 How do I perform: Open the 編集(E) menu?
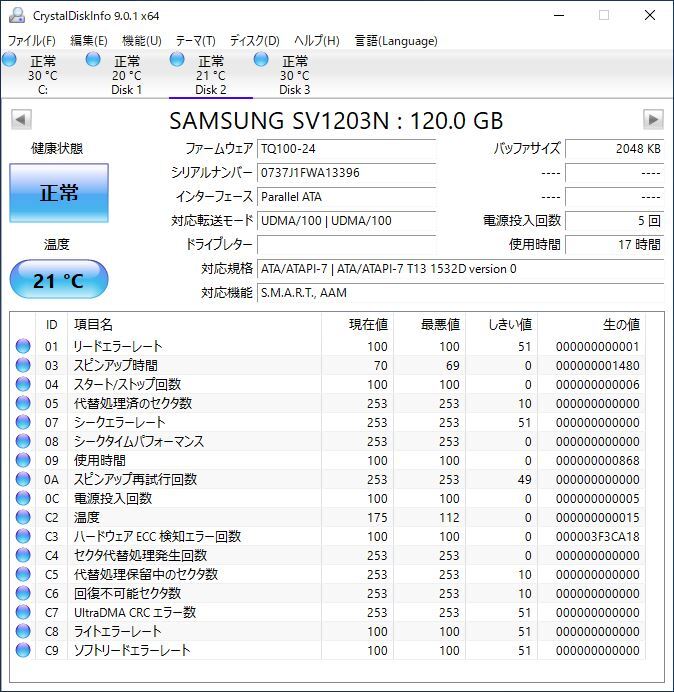pos(89,41)
